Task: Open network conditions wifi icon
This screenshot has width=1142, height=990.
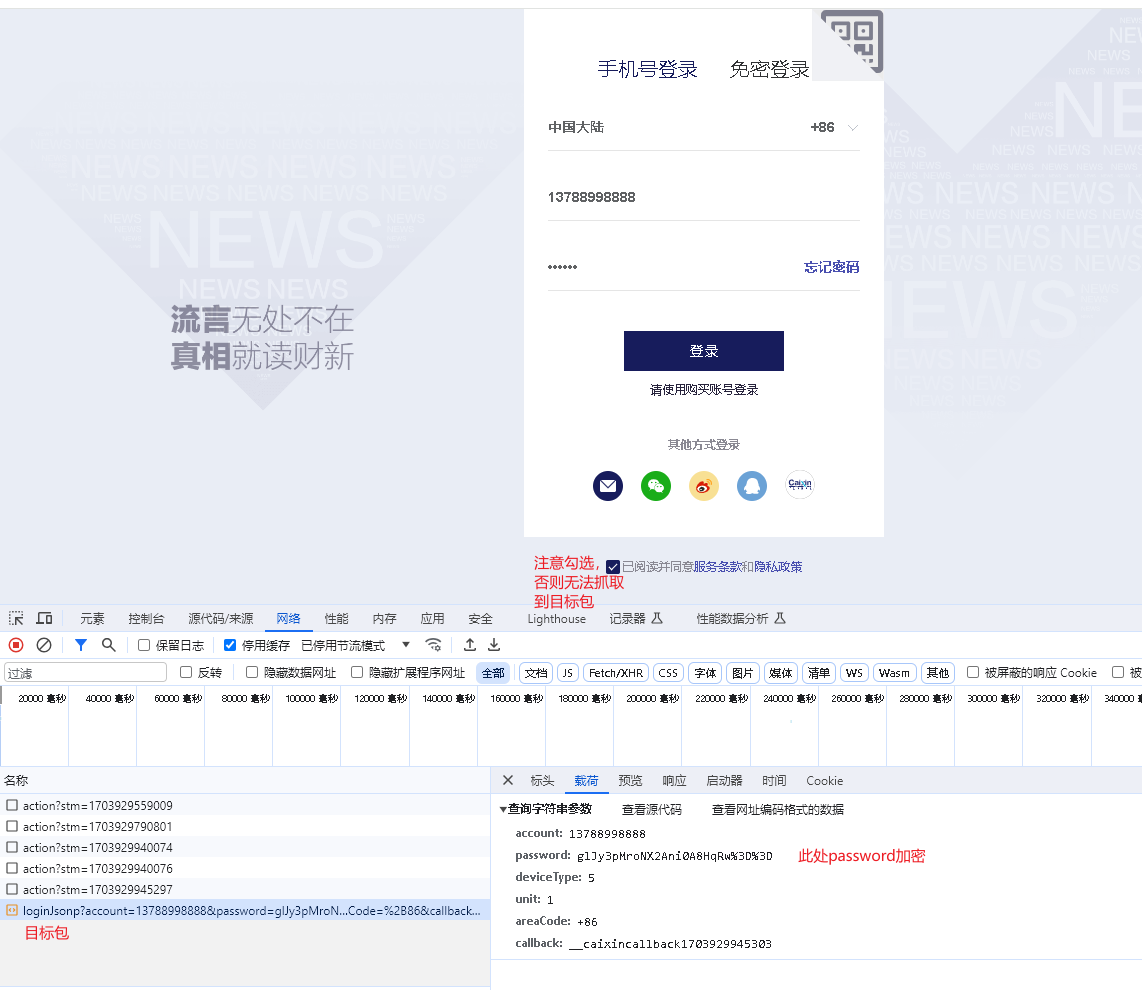Action: 433,645
